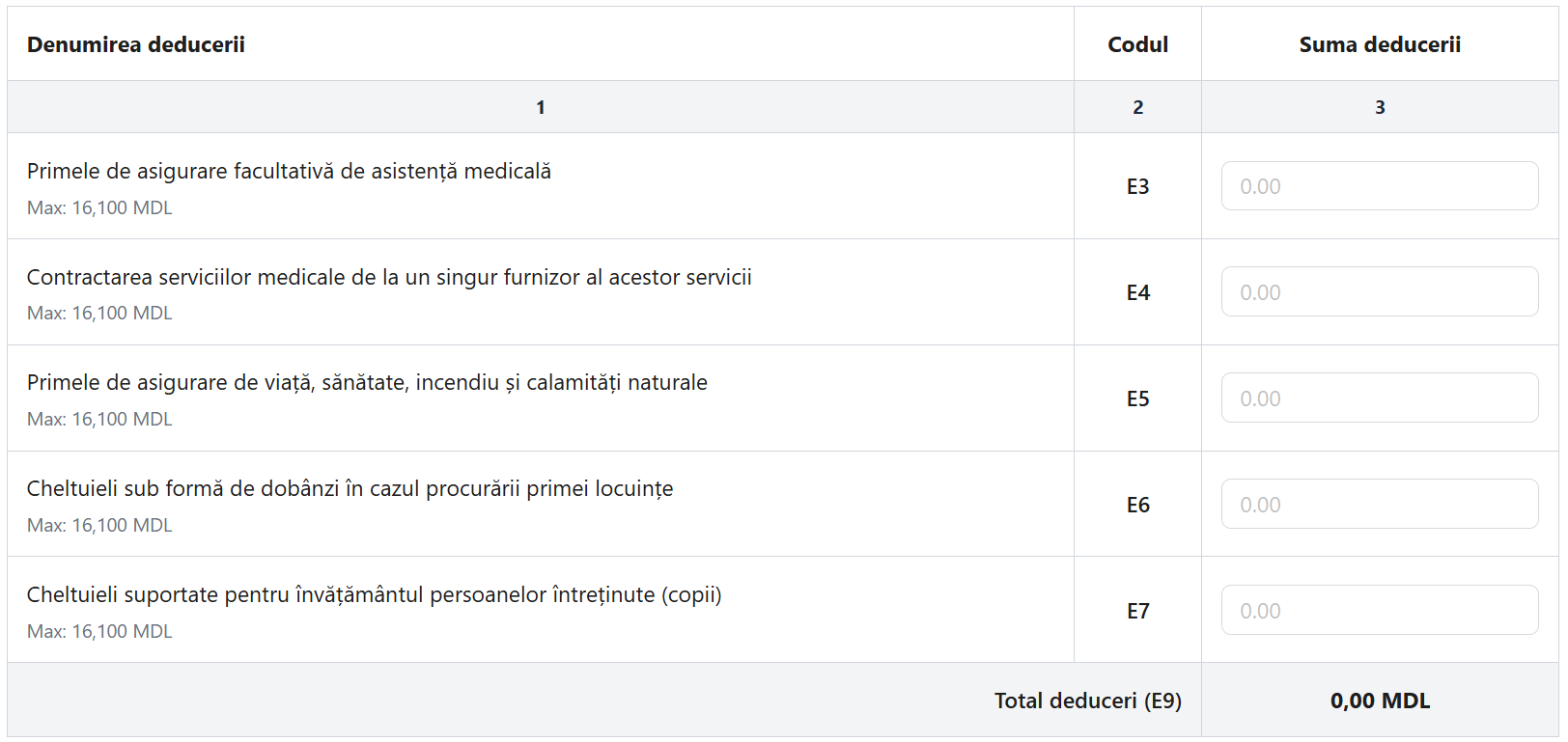Click the E7 code cell

1137,612
